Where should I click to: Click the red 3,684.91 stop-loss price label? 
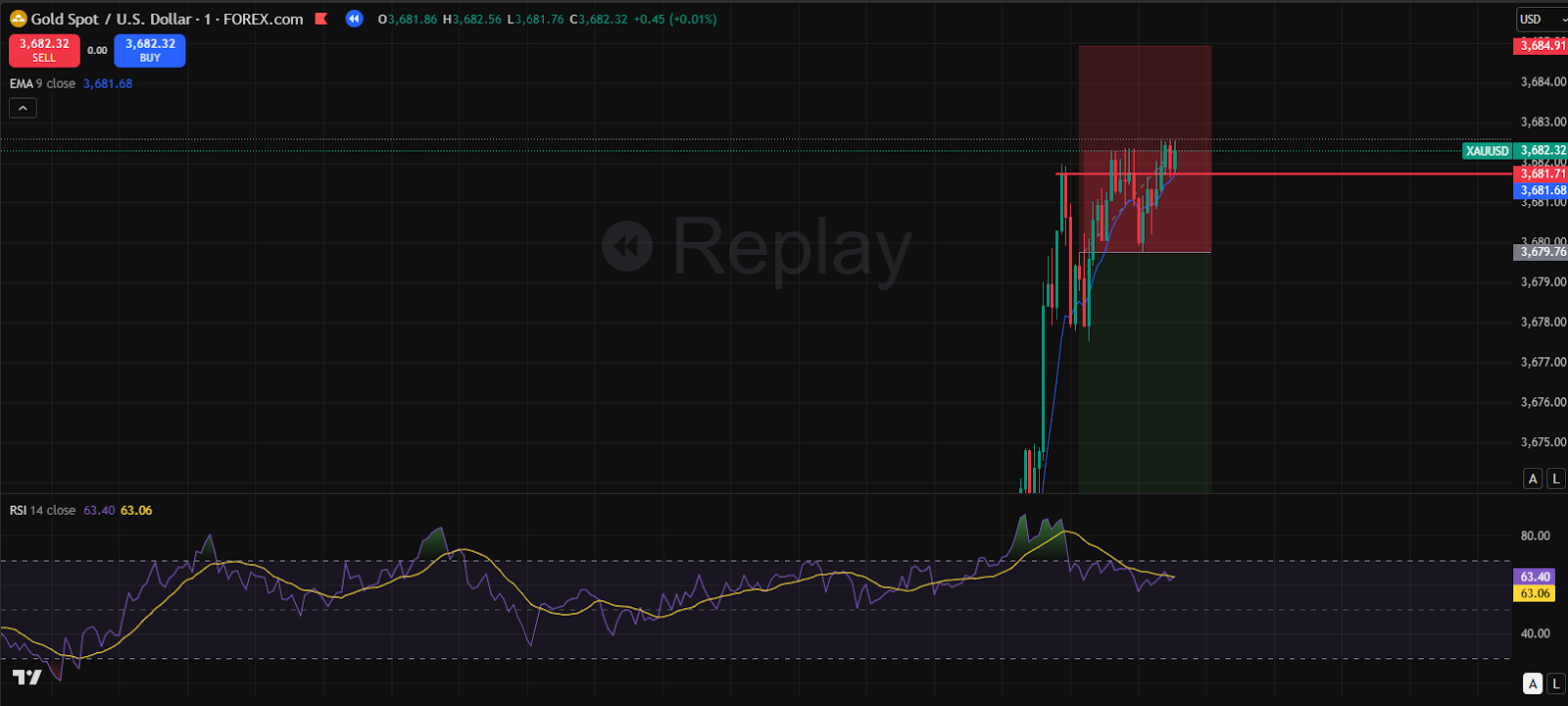tap(1542, 45)
